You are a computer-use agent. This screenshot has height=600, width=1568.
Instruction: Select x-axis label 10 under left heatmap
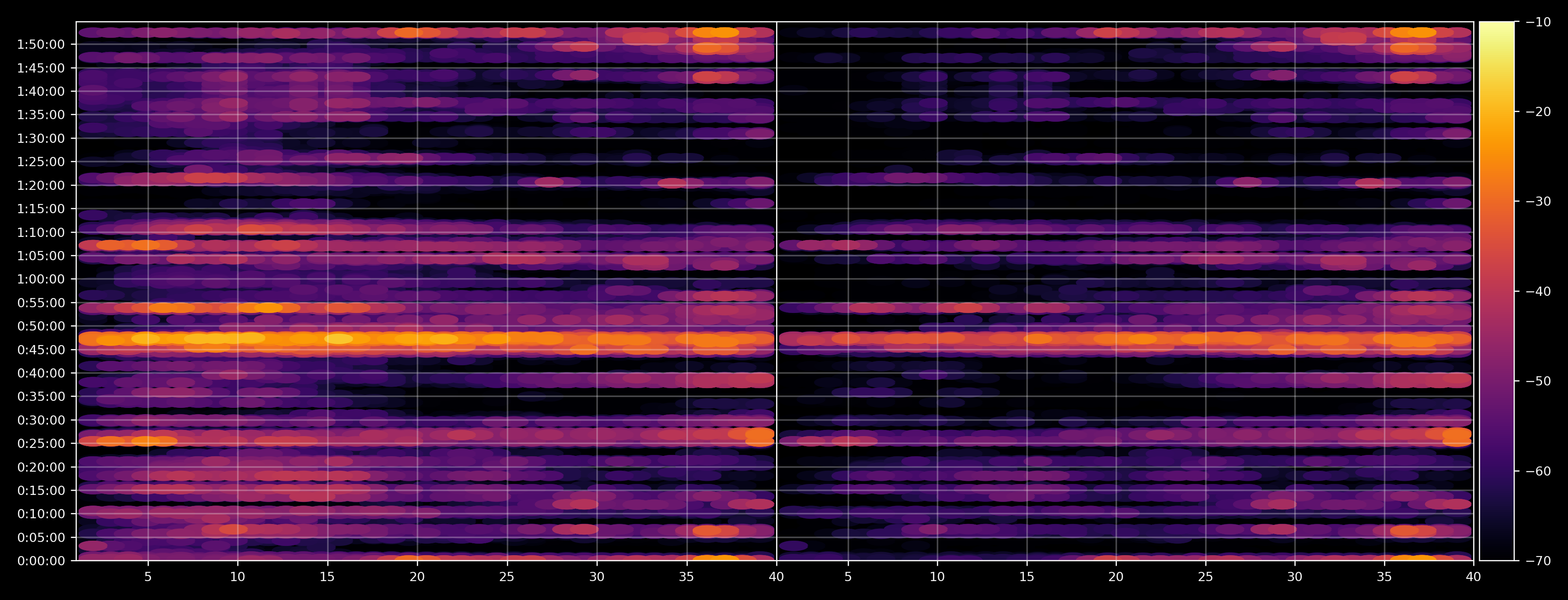point(237,577)
